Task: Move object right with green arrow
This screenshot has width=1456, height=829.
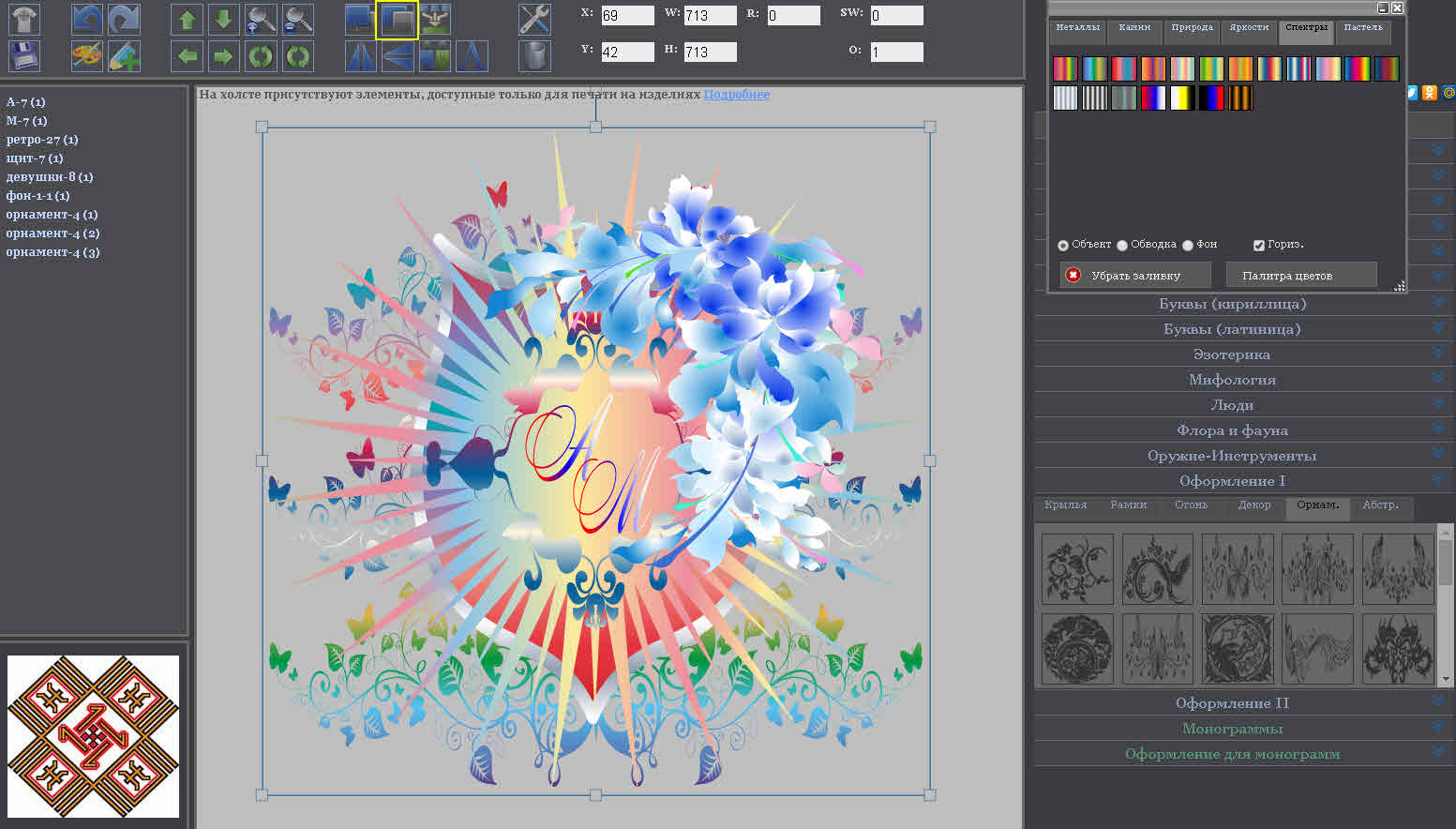Action: pos(223,56)
